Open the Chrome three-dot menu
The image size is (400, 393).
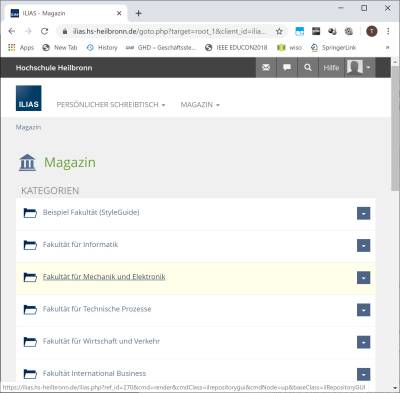click(x=388, y=31)
